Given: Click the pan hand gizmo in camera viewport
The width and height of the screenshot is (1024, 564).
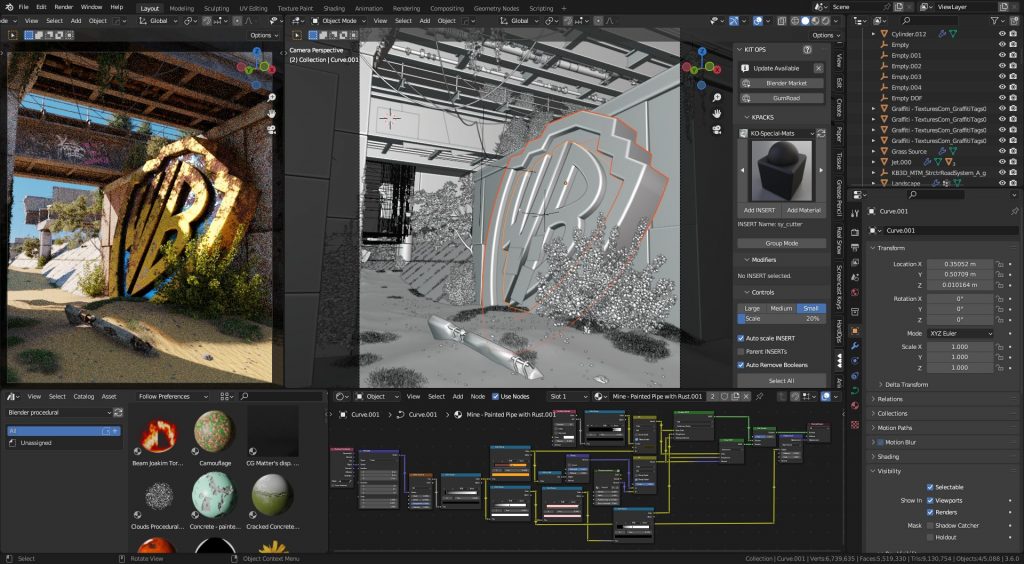Looking at the screenshot, I should click(x=716, y=113).
